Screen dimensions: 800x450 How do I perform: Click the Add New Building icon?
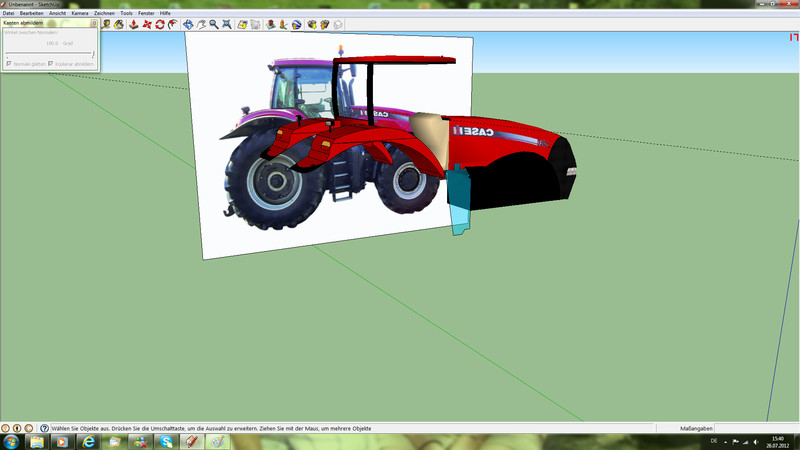270,24
